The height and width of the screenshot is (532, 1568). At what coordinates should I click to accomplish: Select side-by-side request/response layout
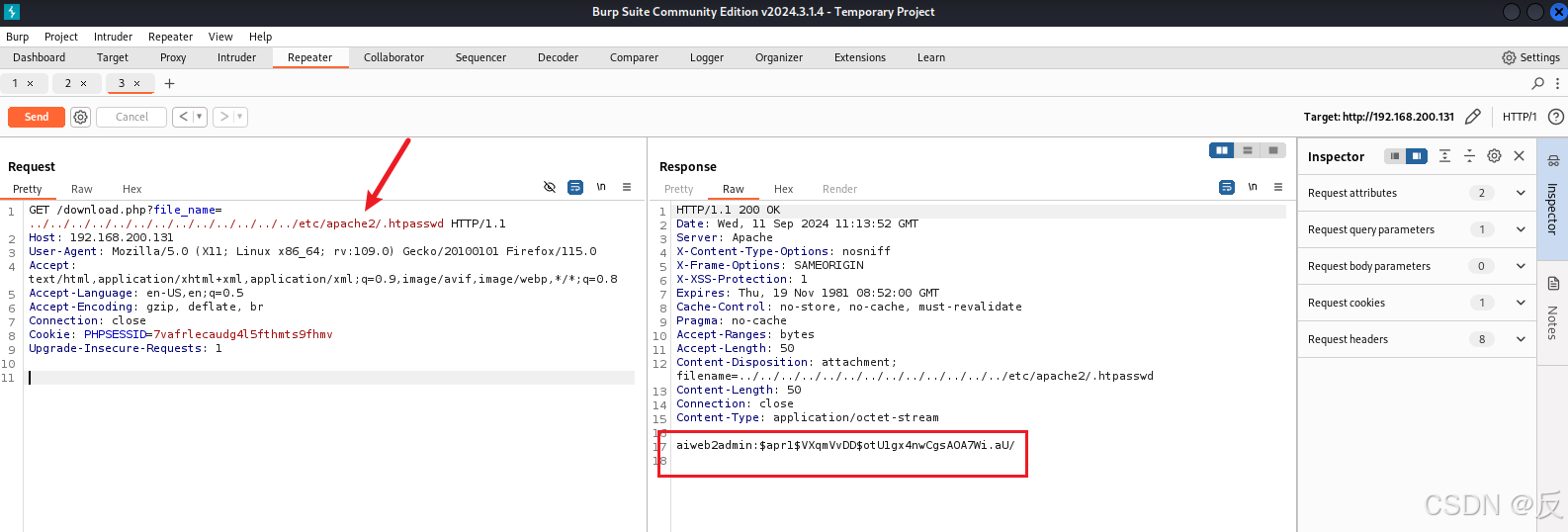pyautogui.click(x=1222, y=150)
